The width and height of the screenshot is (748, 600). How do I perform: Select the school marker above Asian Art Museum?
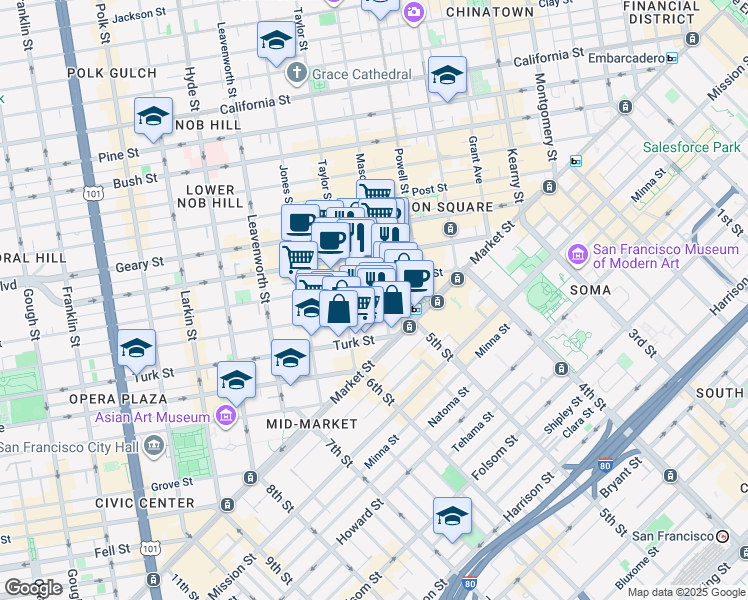(236, 380)
